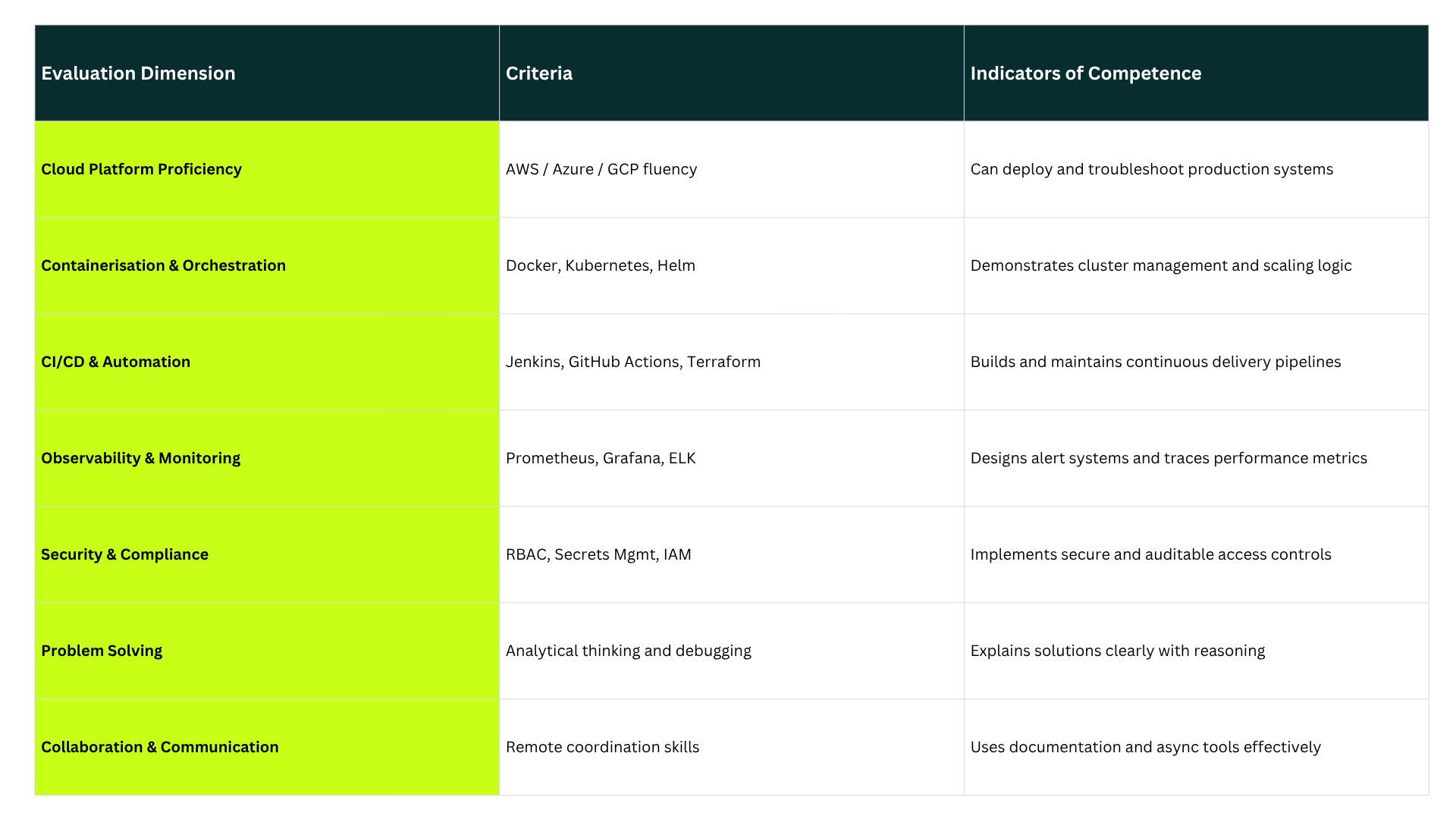The width and height of the screenshot is (1456, 819).
Task: Click the Jenkins, GitHub Actions, Terraform cell
Action: pyautogui.click(x=632, y=362)
